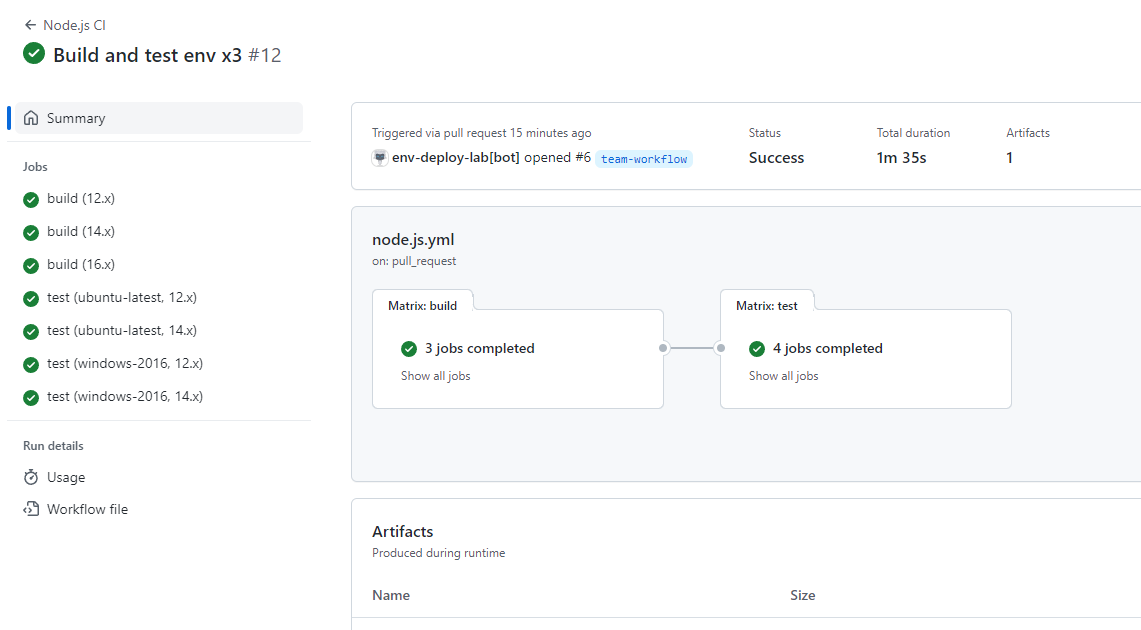Screen dimensions: 1141x630
Task: Click the artifacts count 1
Action: pos(1009,158)
